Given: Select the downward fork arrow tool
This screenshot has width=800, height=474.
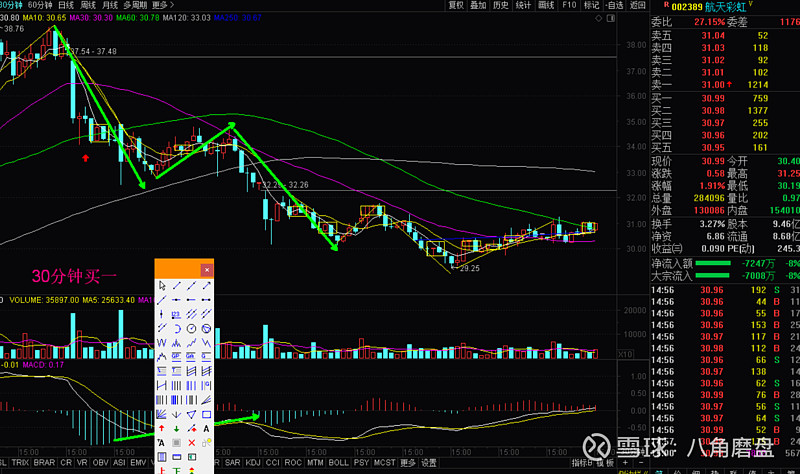Looking at the screenshot, I should (177, 414).
